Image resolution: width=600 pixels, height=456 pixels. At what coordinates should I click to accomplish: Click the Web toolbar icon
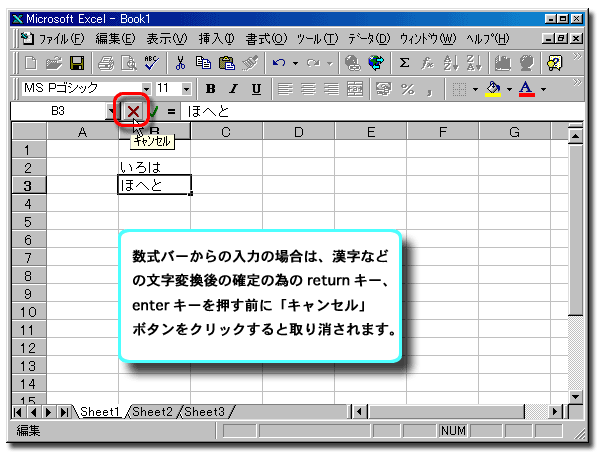(x=376, y=63)
